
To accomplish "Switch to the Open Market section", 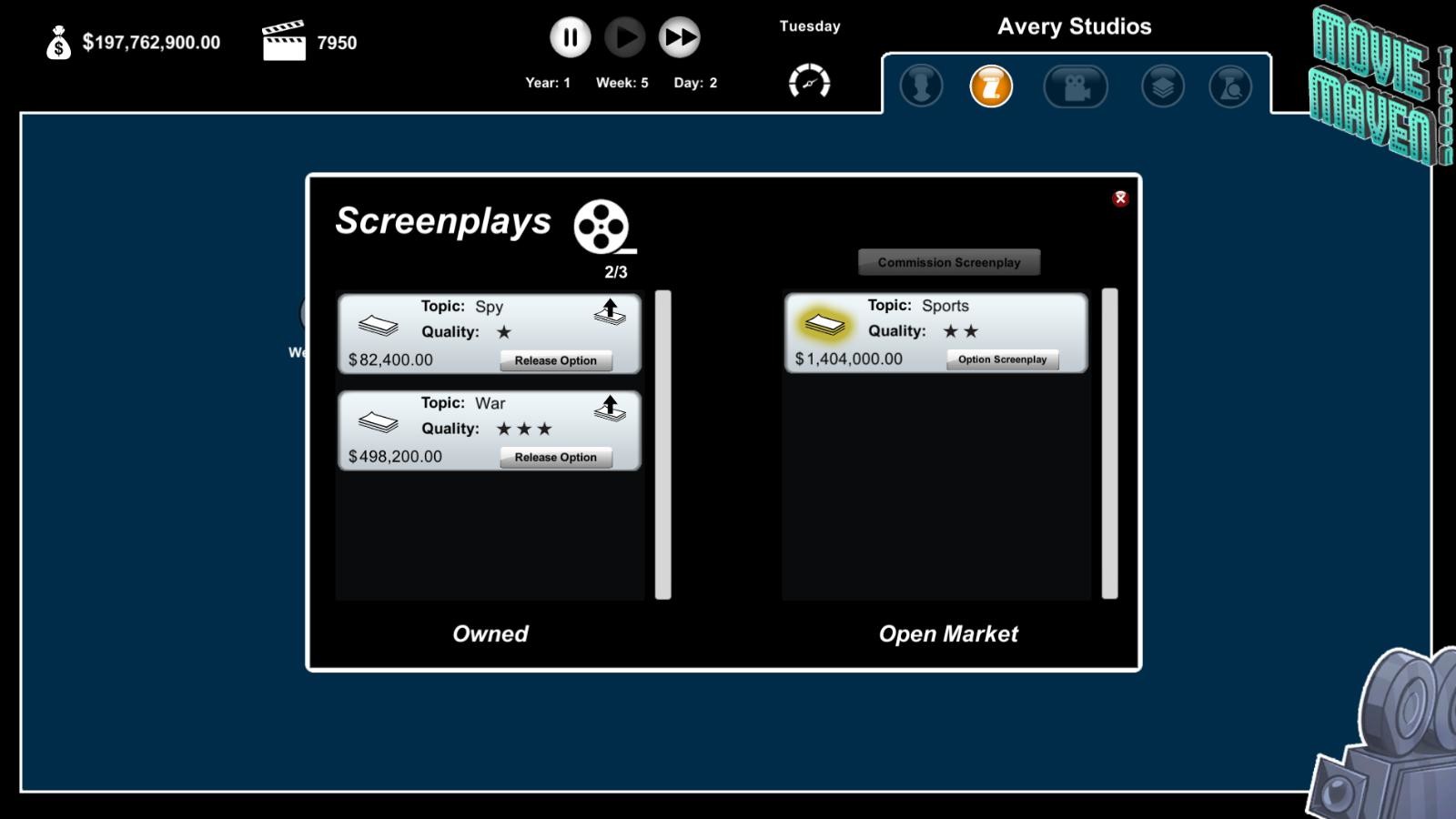I will point(949,634).
